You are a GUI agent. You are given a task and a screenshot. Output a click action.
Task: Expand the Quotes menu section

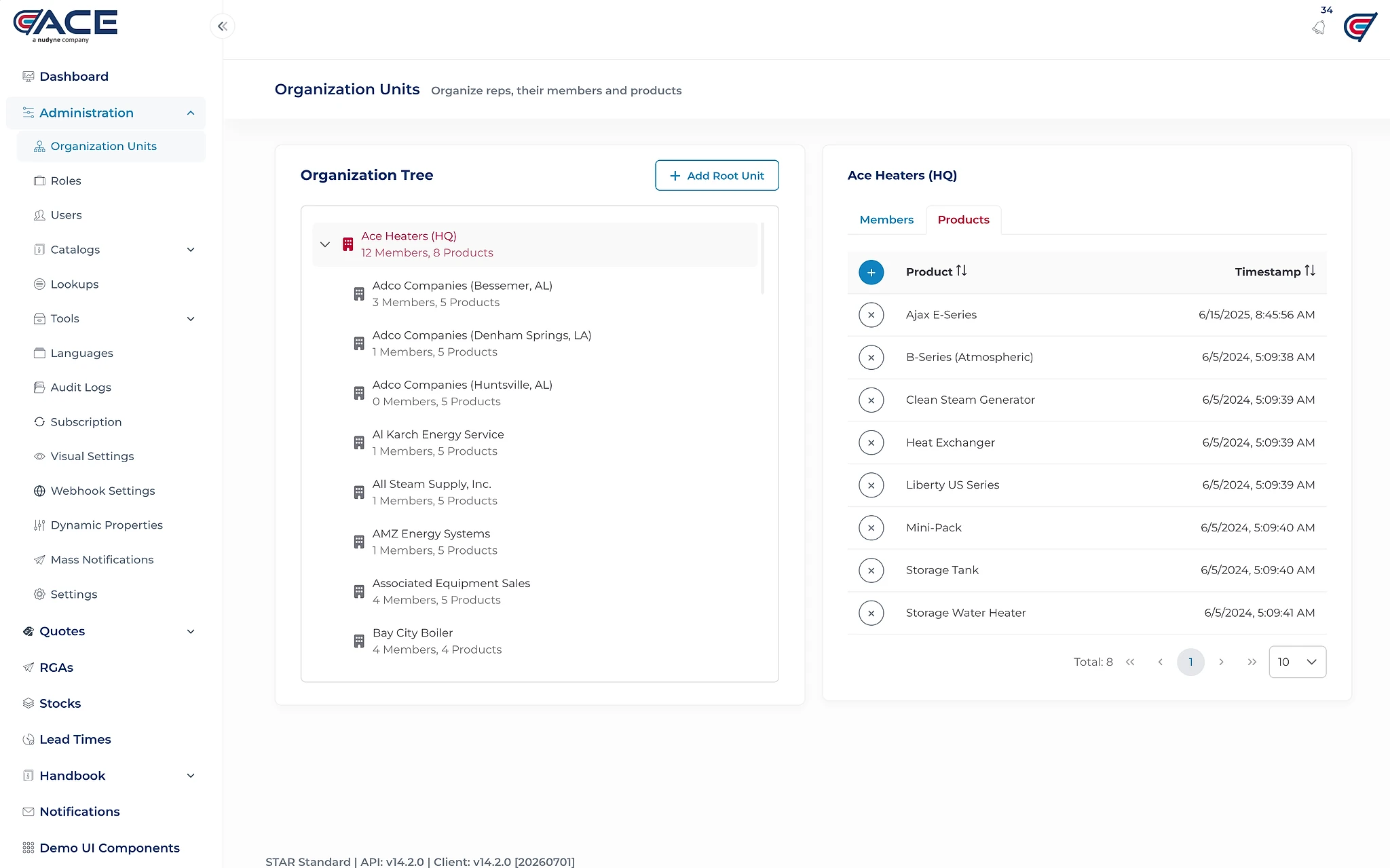coord(191,631)
